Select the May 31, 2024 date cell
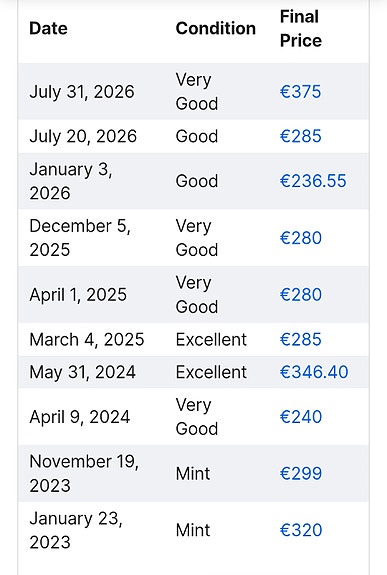This screenshot has height=575, width=387. (x=83, y=372)
